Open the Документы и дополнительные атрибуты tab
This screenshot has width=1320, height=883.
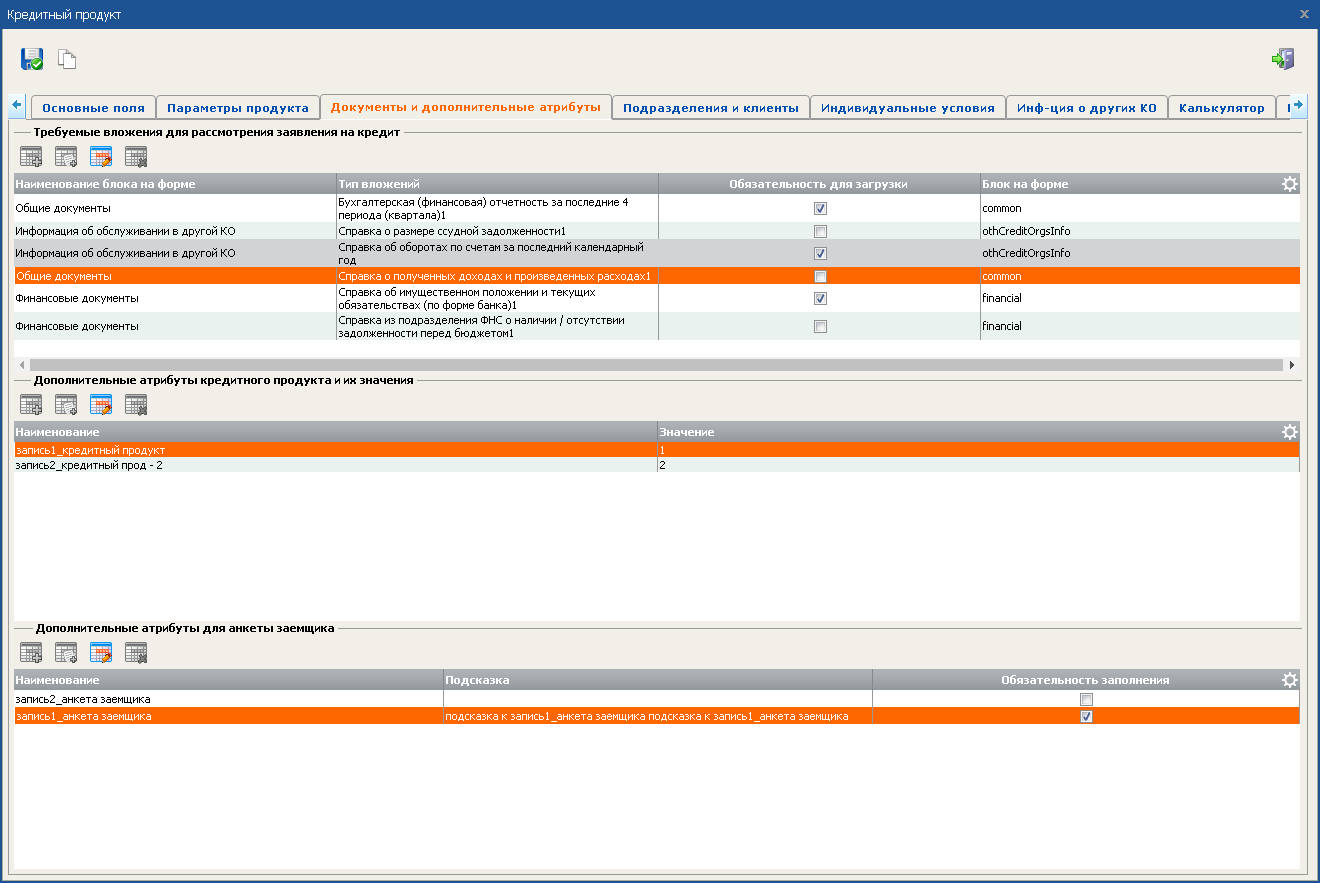coord(466,107)
